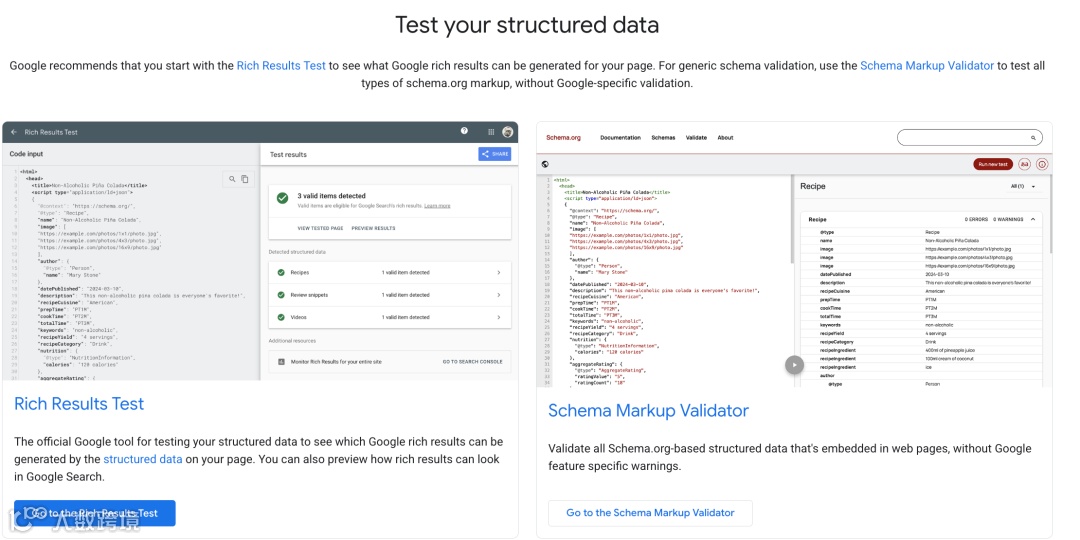Click the magnifier in Schema.org search box
The width and height of the screenshot is (1080, 540).
coord(1033,138)
